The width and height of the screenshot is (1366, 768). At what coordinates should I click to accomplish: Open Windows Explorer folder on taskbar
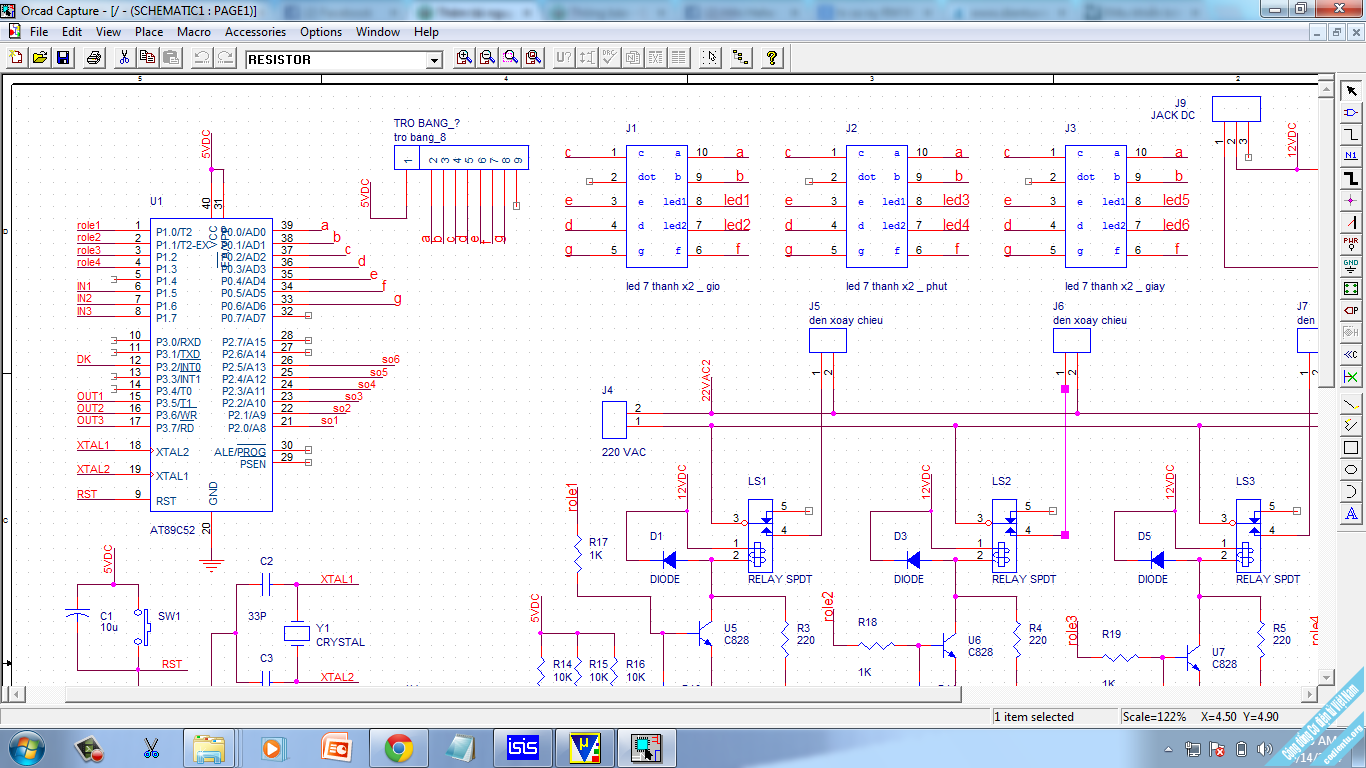pyautogui.click(x=211, y=748)
